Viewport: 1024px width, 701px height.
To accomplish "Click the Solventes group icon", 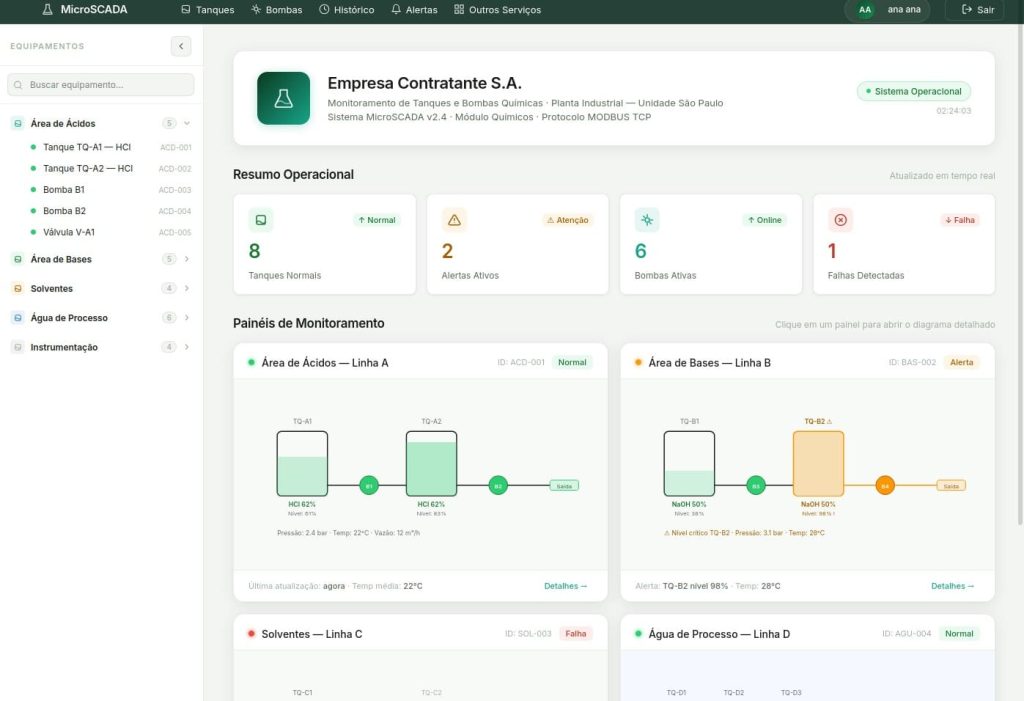I will [x=18, y=288].
